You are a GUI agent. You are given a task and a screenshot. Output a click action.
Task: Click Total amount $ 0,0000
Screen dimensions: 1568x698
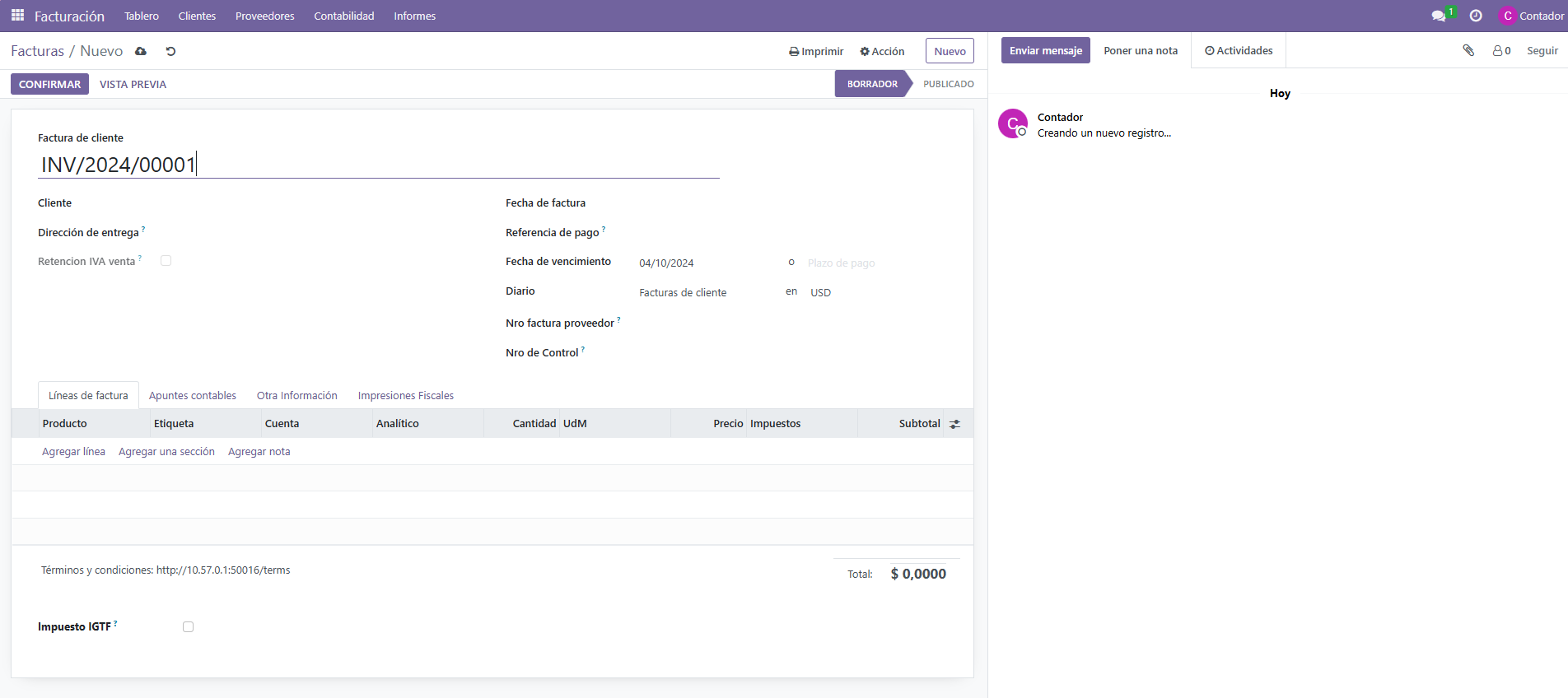(918, 574)
